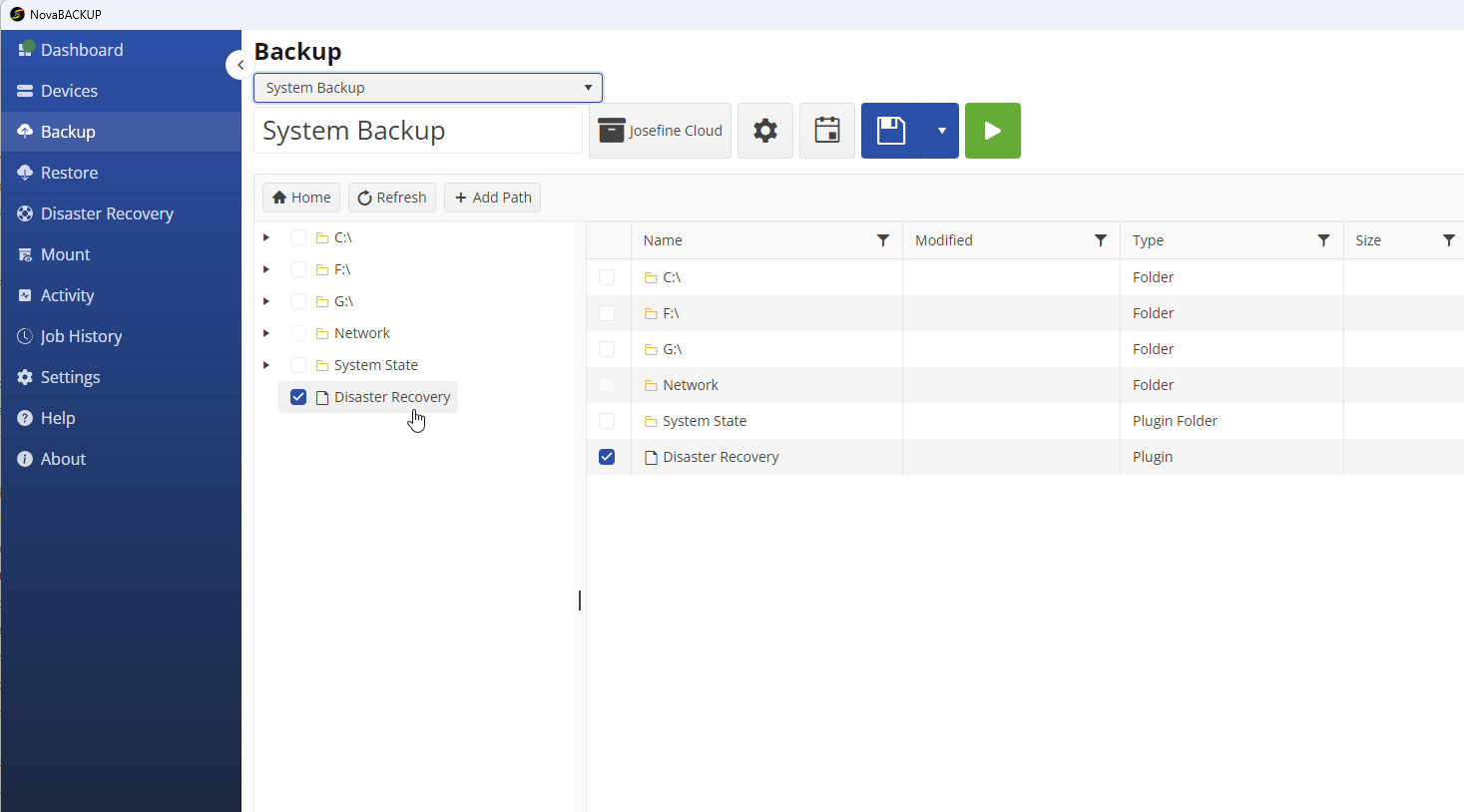Save the backup job with floppy icon

point(891,131)
